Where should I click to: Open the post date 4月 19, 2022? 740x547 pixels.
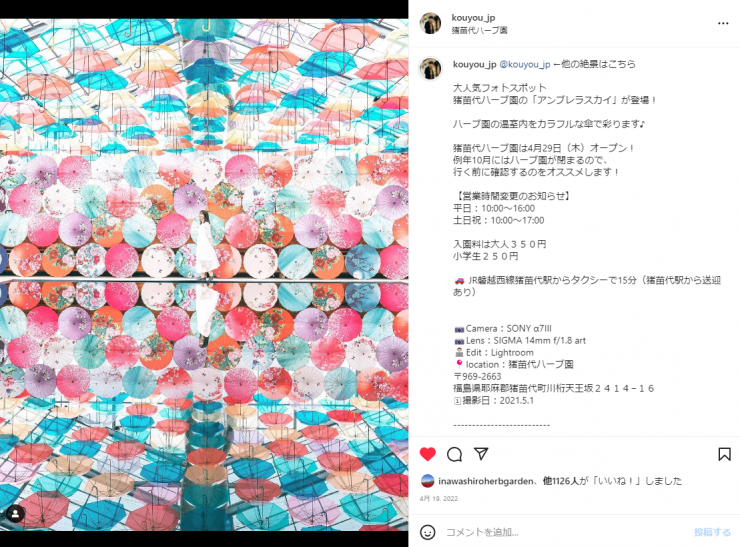point(438,498)
